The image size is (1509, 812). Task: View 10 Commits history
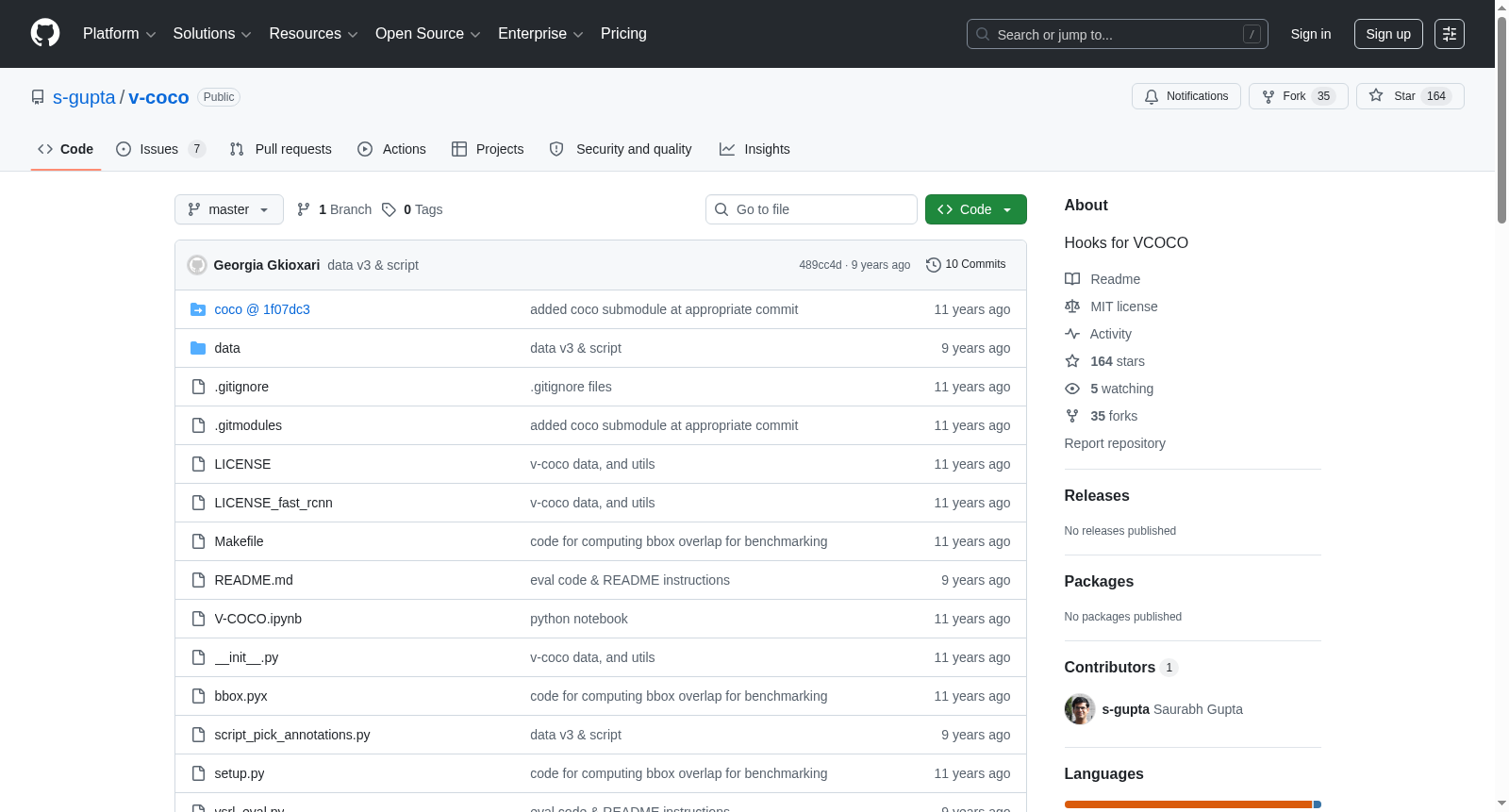coord(966,265)
